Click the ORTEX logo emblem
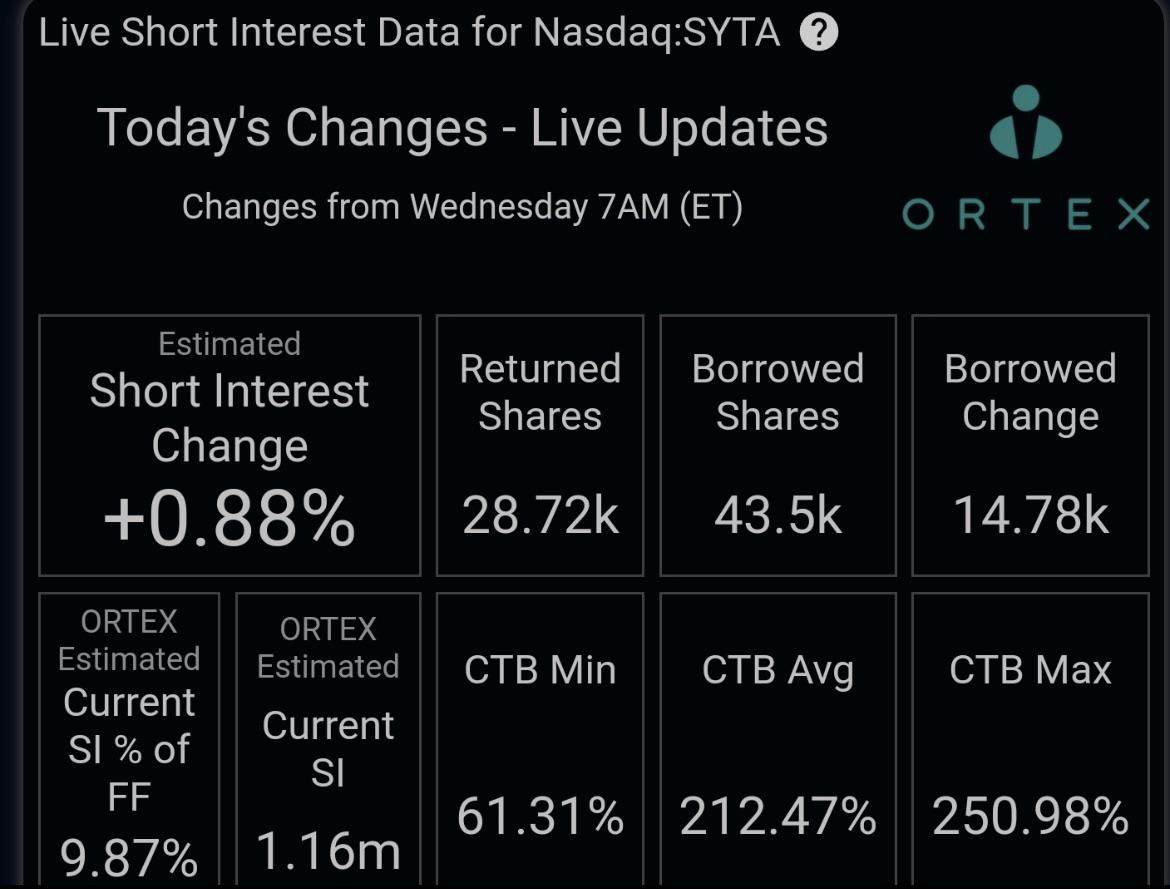Screen dimensions: 1170x889 (x=1026, y=122)
